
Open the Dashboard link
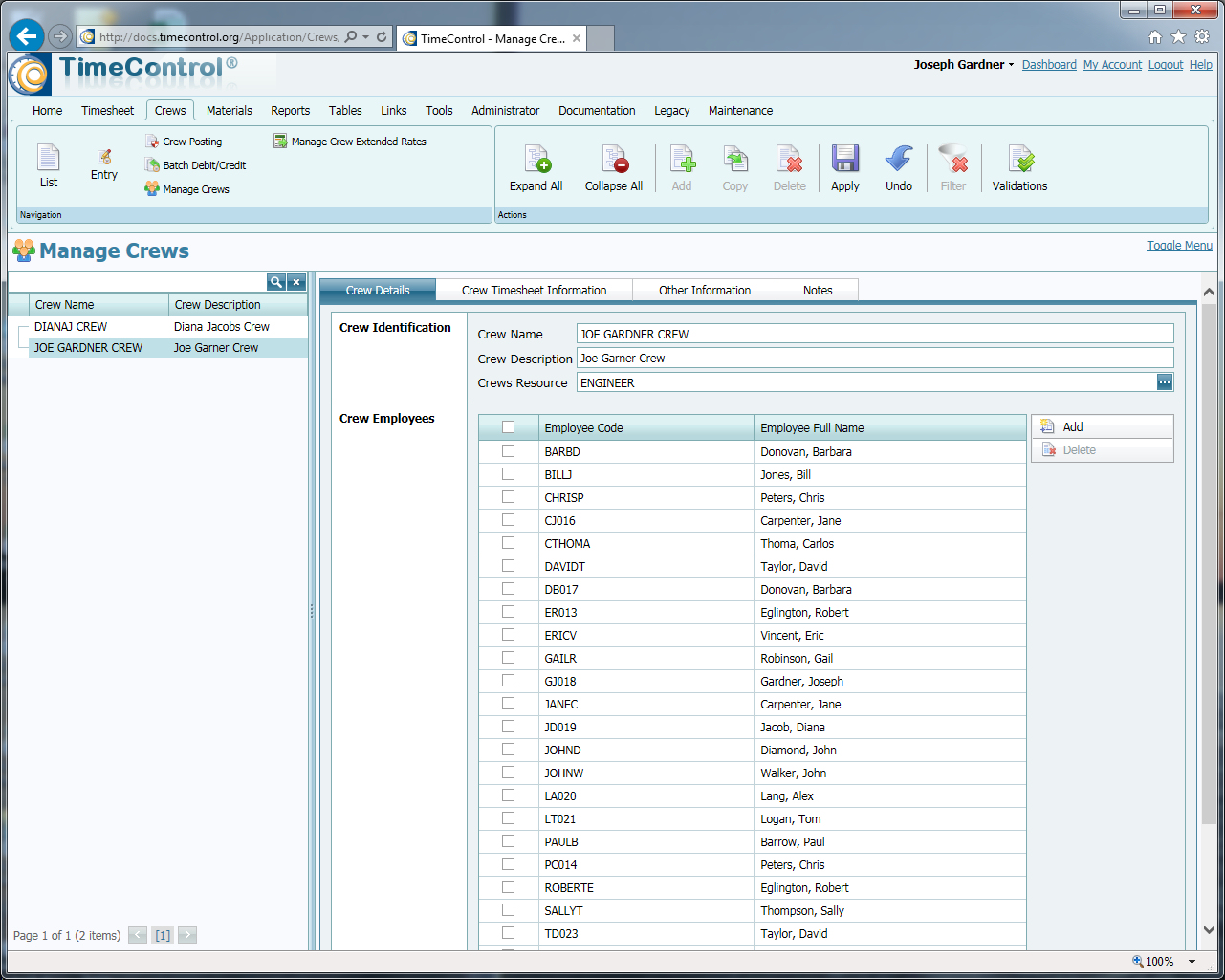(1049, 65)
